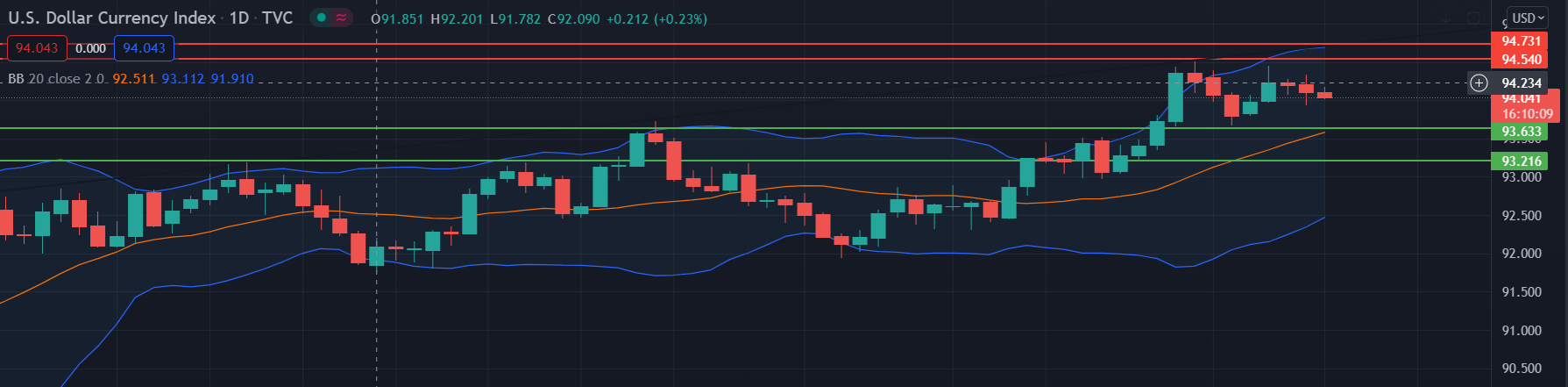Click the 16:10:09 bar countdown timer
Viewport: 1568px width, 387px height.
pyautogui.click(x=1527, y=114)
